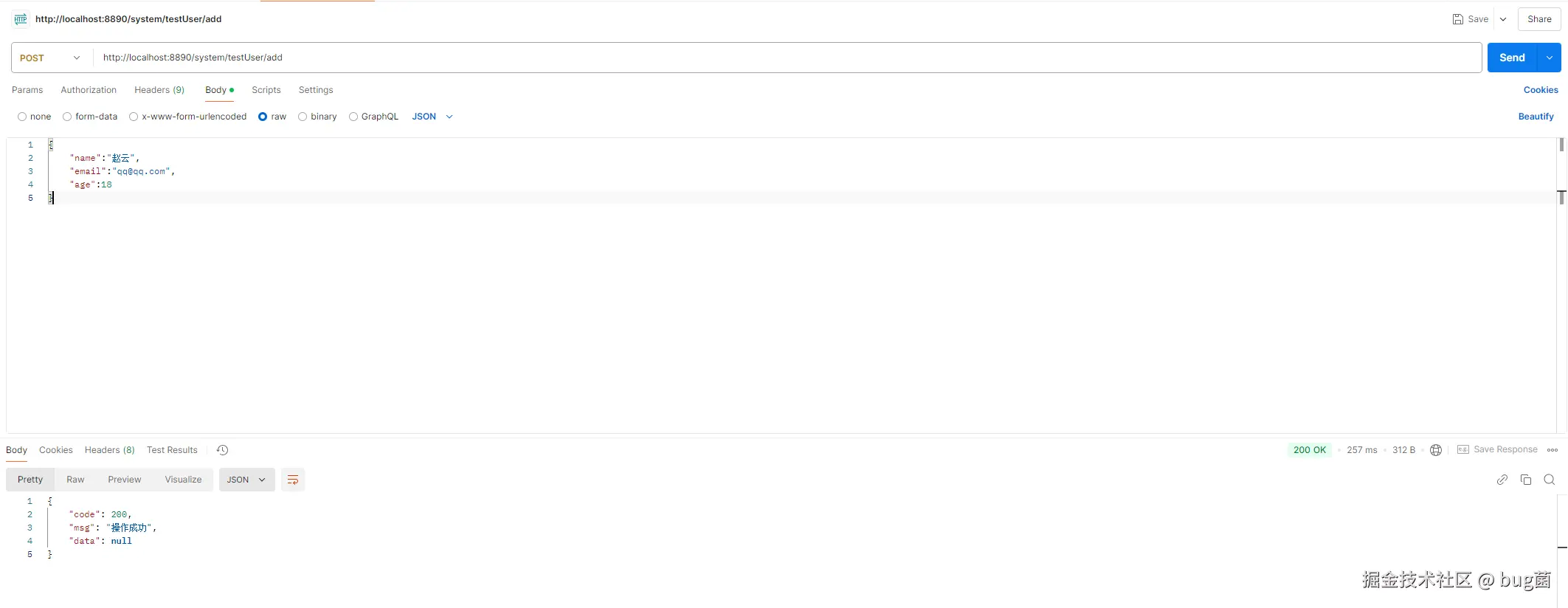
Task: Select GraphQL as body type
Action: 353,117
